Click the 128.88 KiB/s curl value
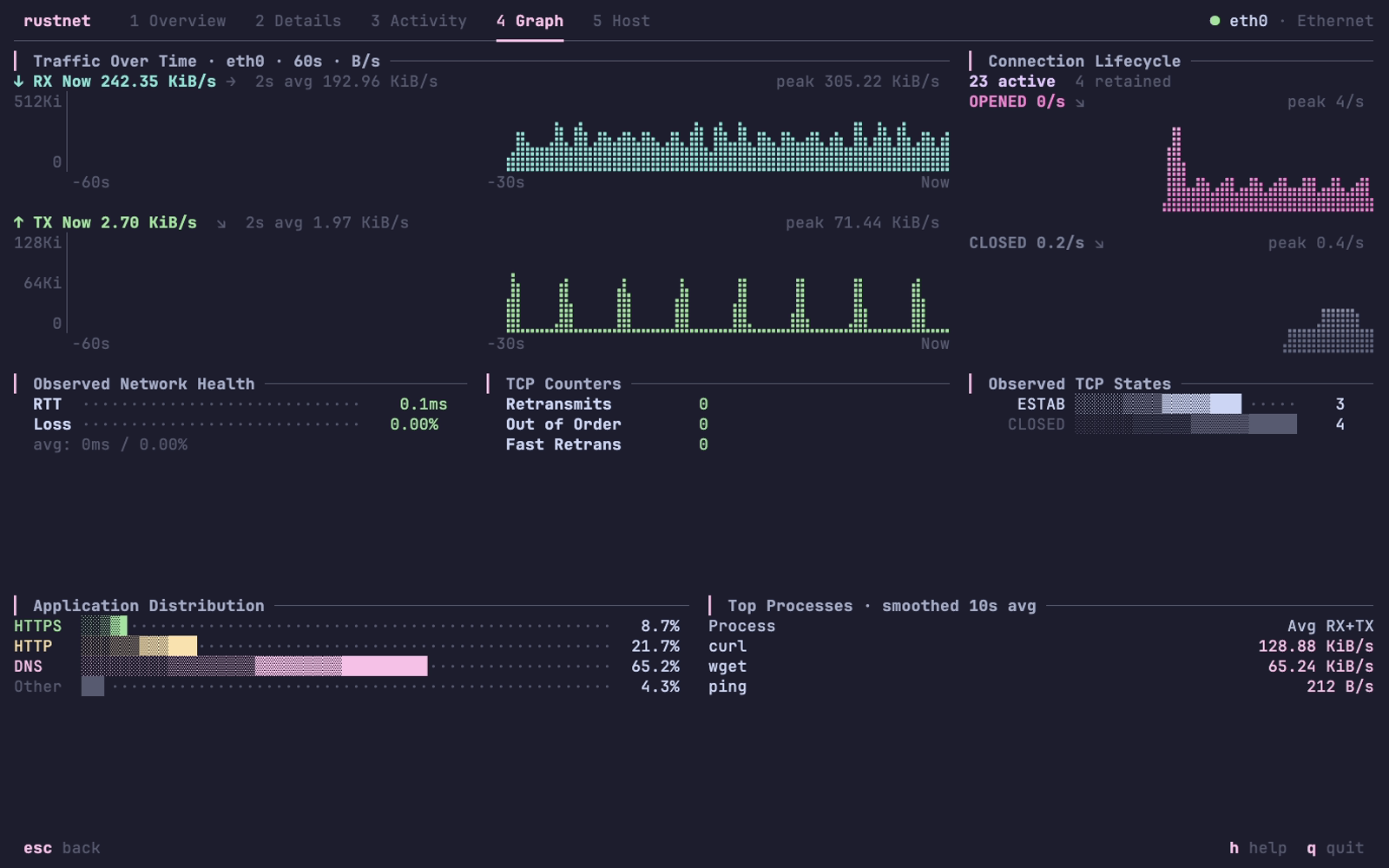Viewport: 1389px width, 868px height. (x=1316, y=647)
